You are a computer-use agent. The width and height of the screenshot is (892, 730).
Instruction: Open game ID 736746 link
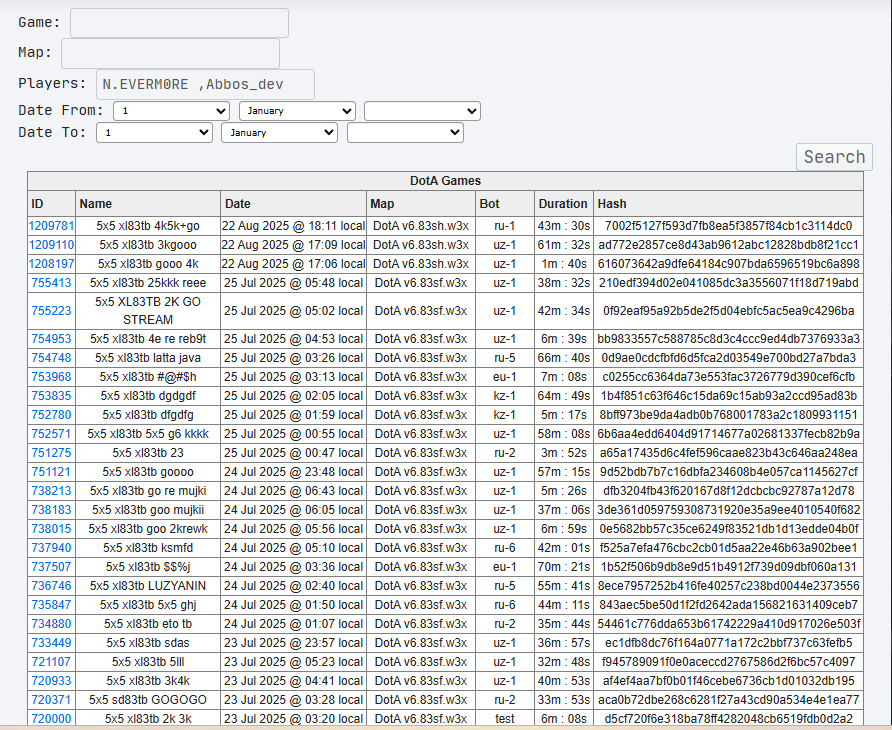[51, 585]
